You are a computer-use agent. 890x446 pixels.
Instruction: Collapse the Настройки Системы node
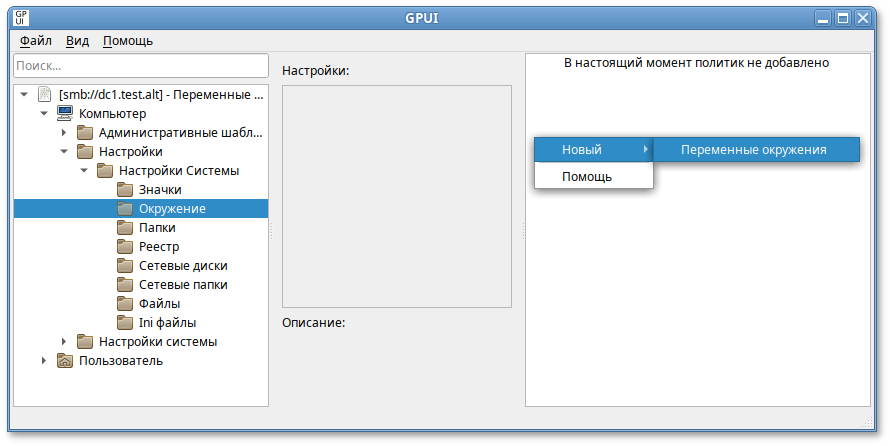point(84,171)
